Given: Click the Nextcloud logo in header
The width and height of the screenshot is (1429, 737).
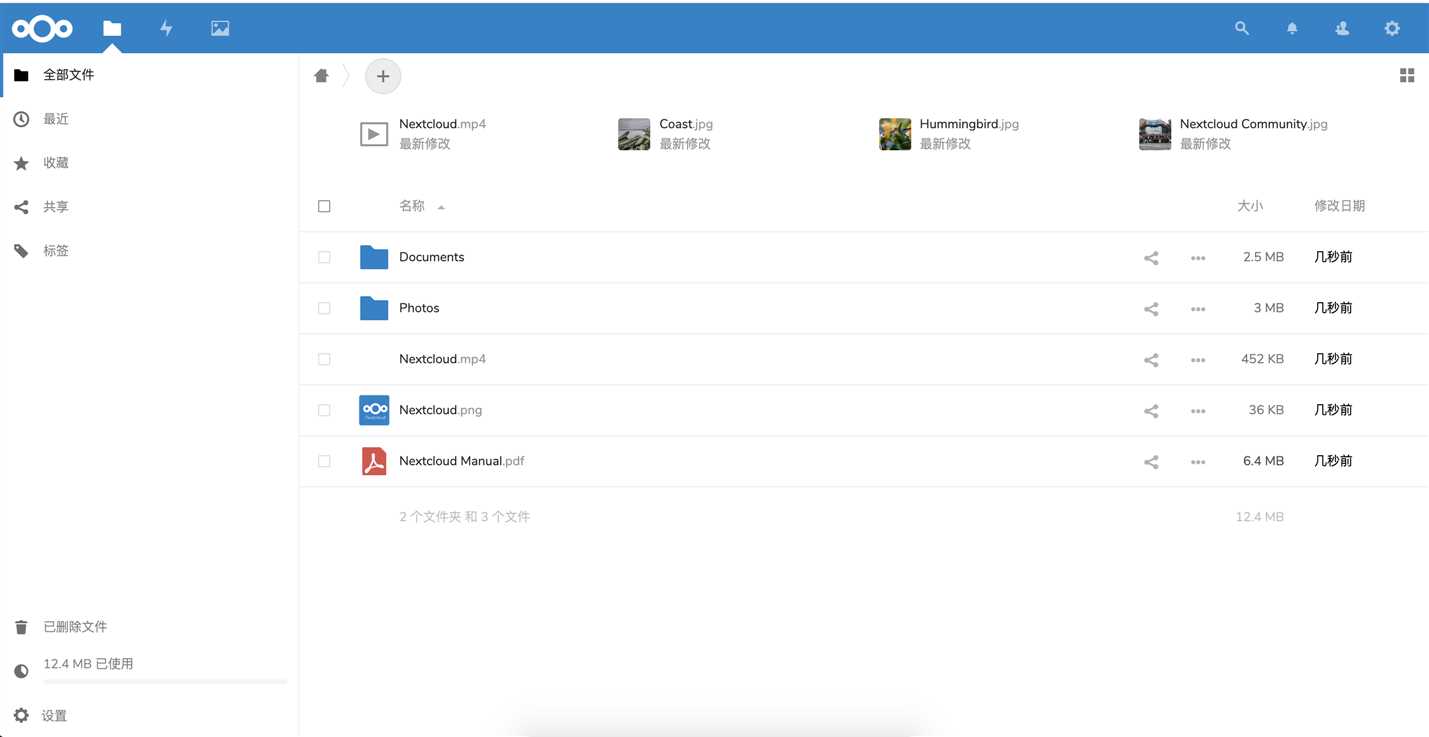Looking at the screenshot, I should pos(42,29).
